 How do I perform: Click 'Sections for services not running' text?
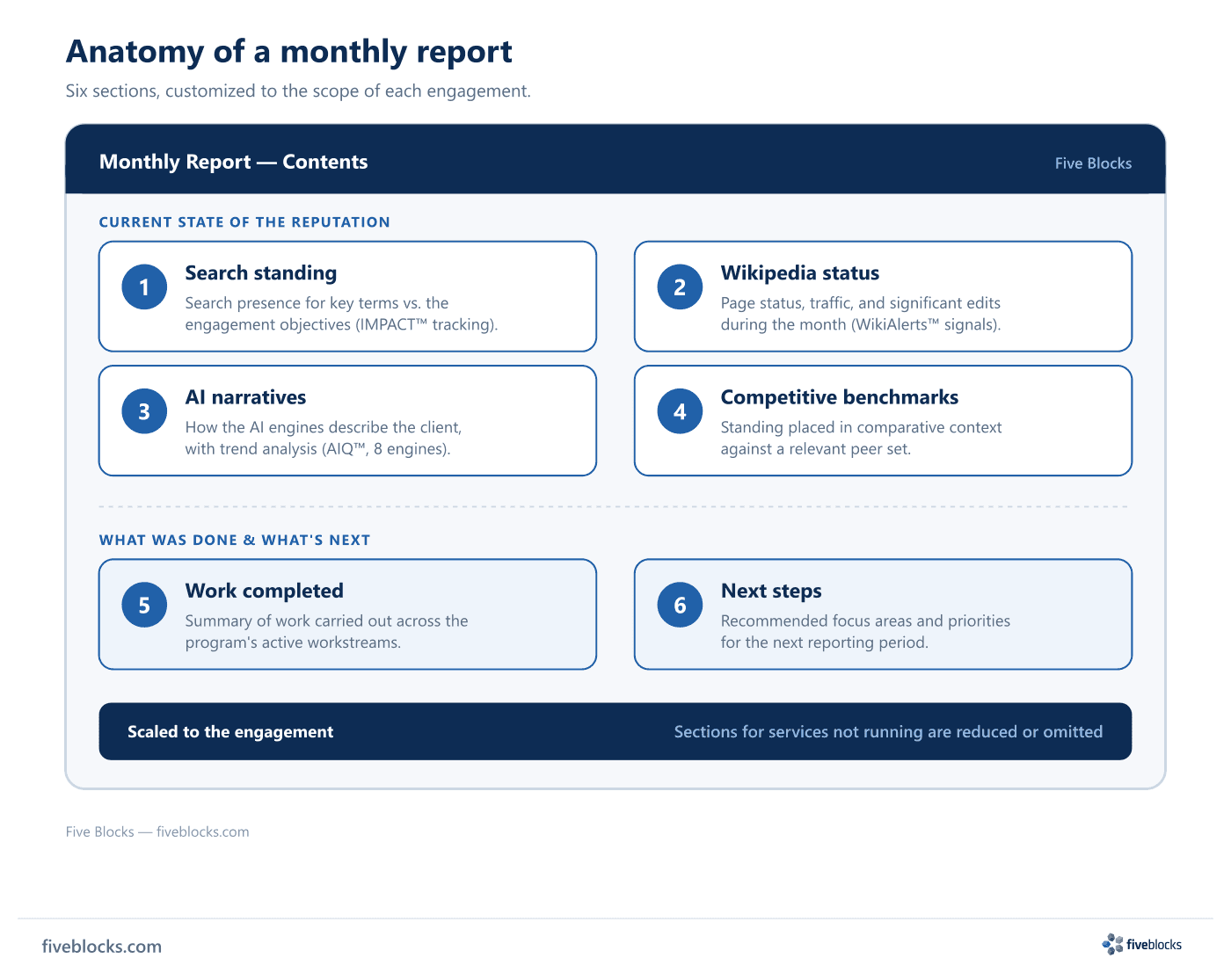888,732
